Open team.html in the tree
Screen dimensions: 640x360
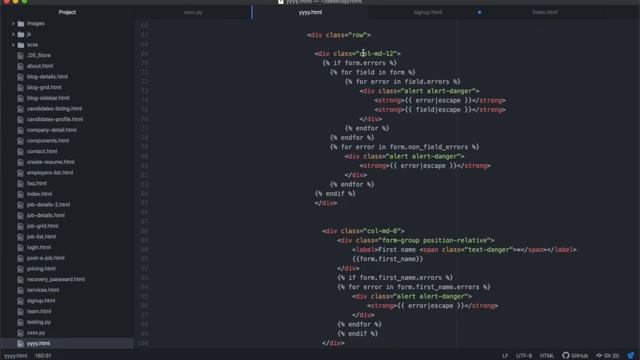click(x=39, y=311)
